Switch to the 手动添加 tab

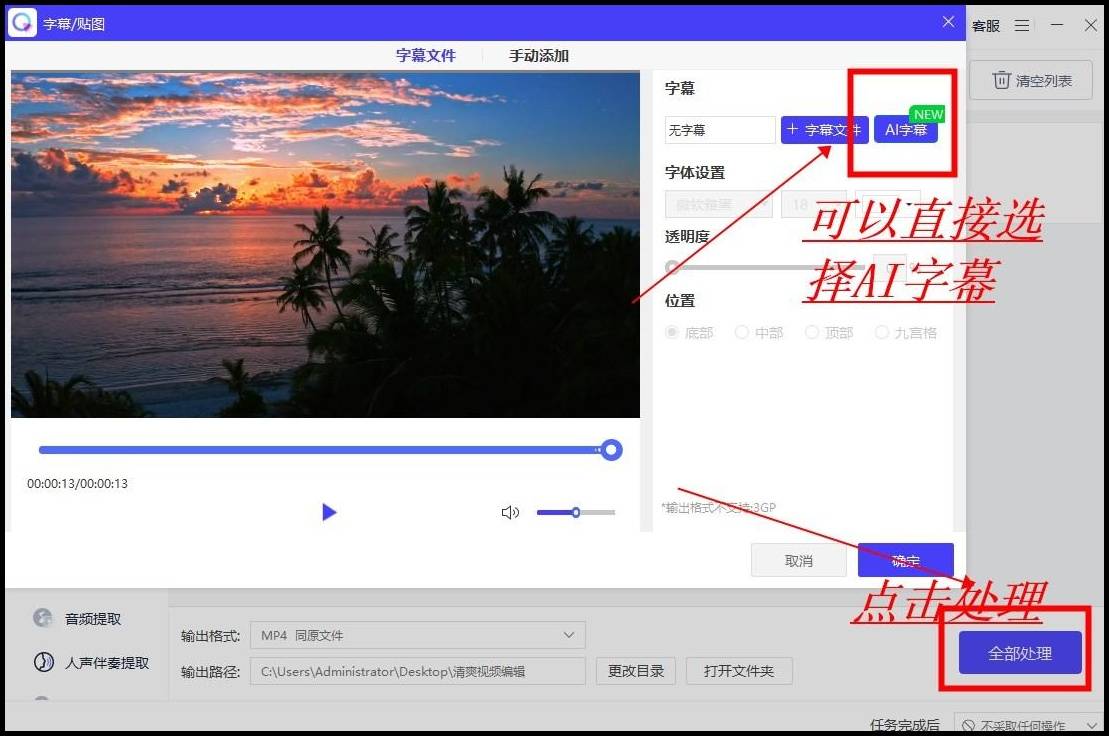click(x=539, y=56)
